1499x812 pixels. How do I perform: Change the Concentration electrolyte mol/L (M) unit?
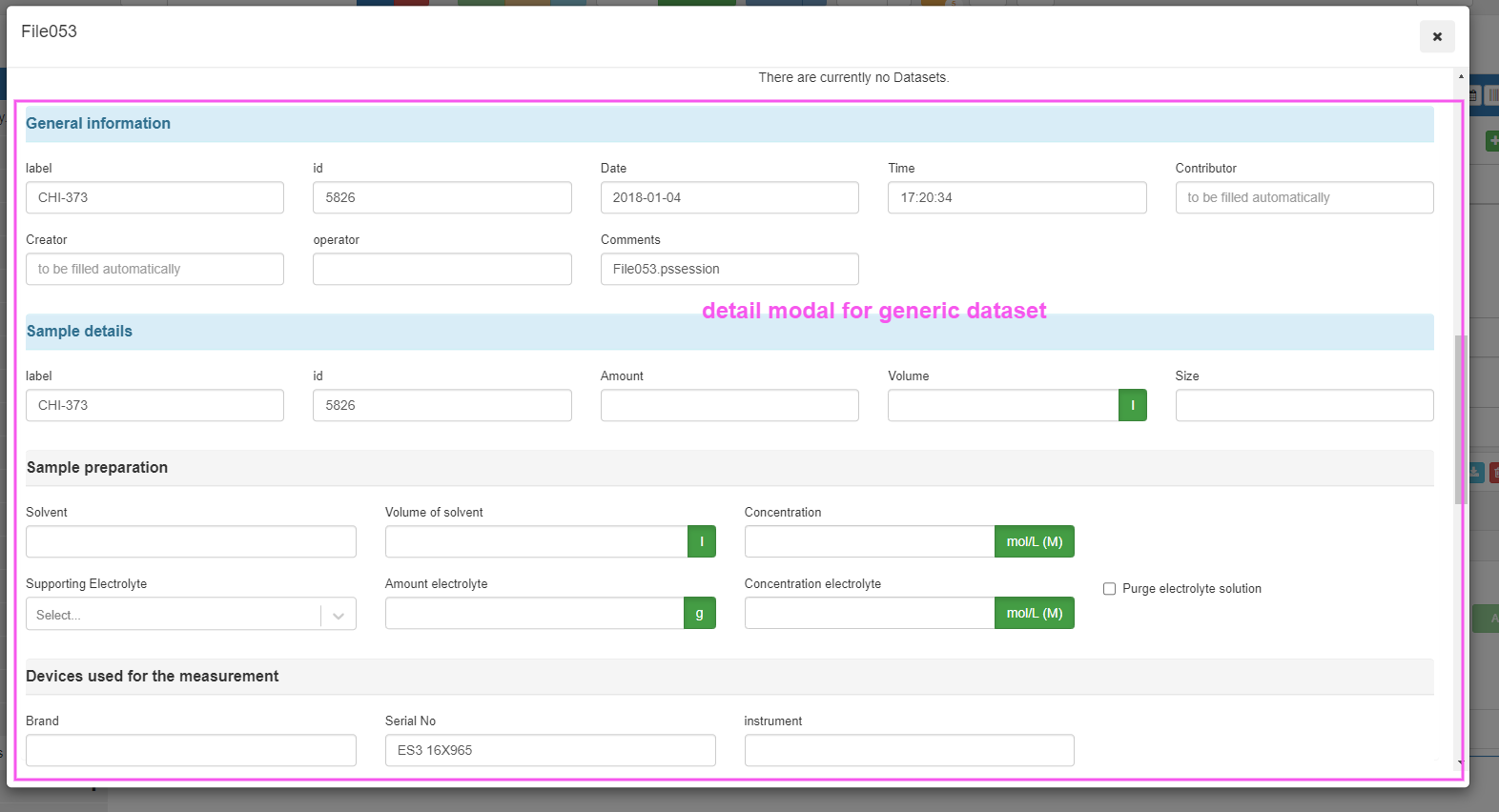tap(1034, 613)
